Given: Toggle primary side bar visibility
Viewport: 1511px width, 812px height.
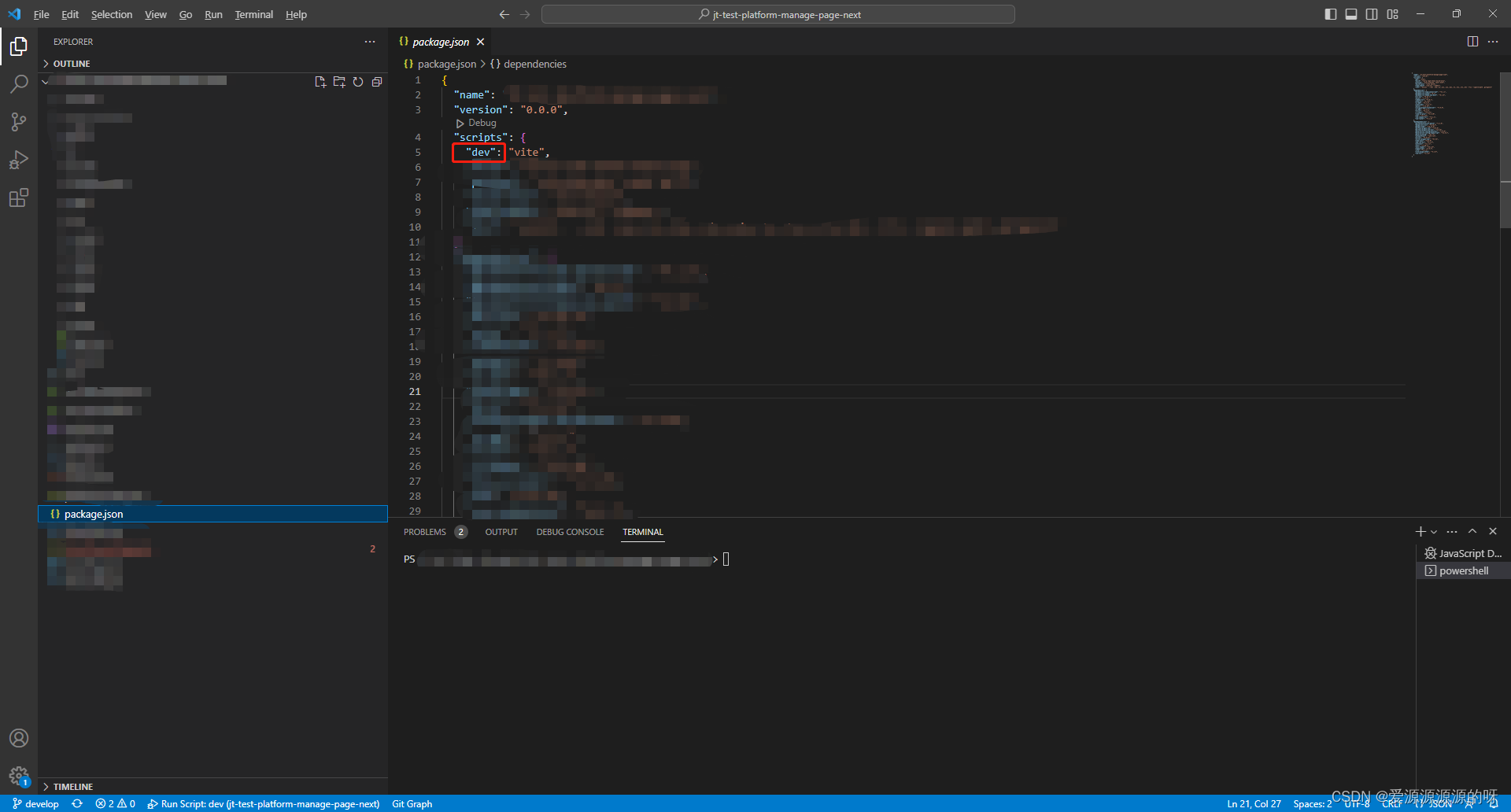Looking at the screenshot, I should pyautogui.click(x=1331, y=14).
